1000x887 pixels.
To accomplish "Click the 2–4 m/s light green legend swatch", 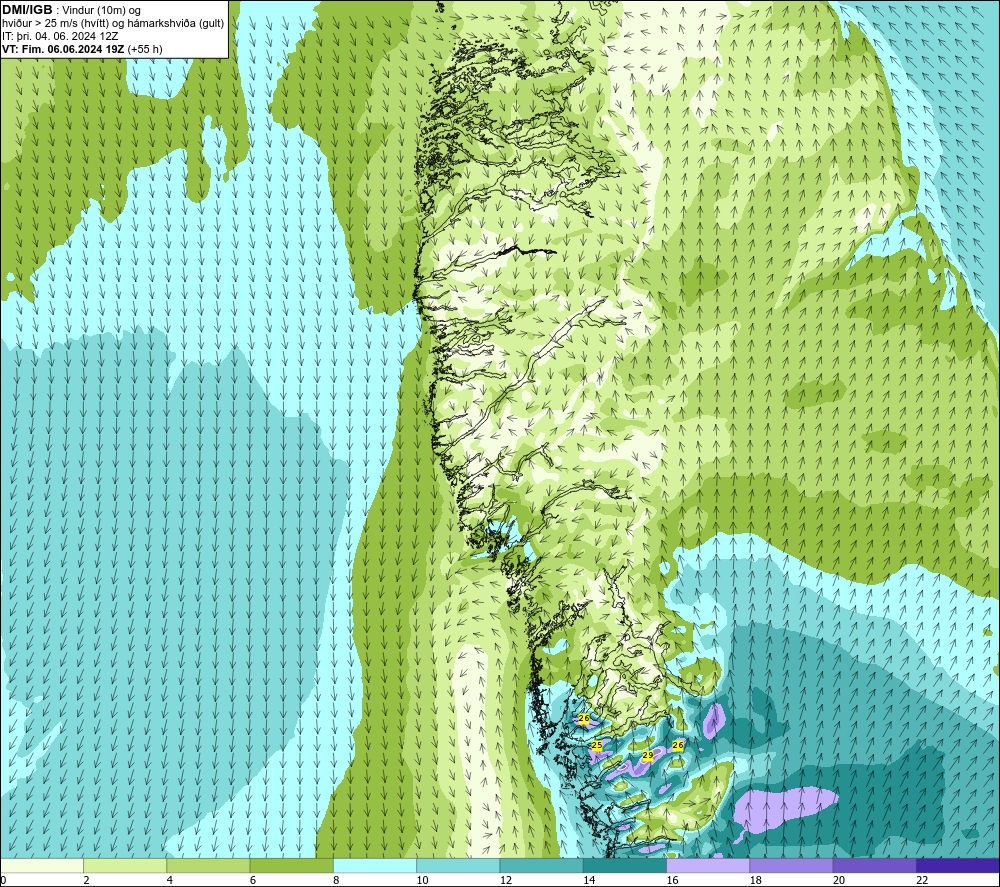I will coord(125,866).
